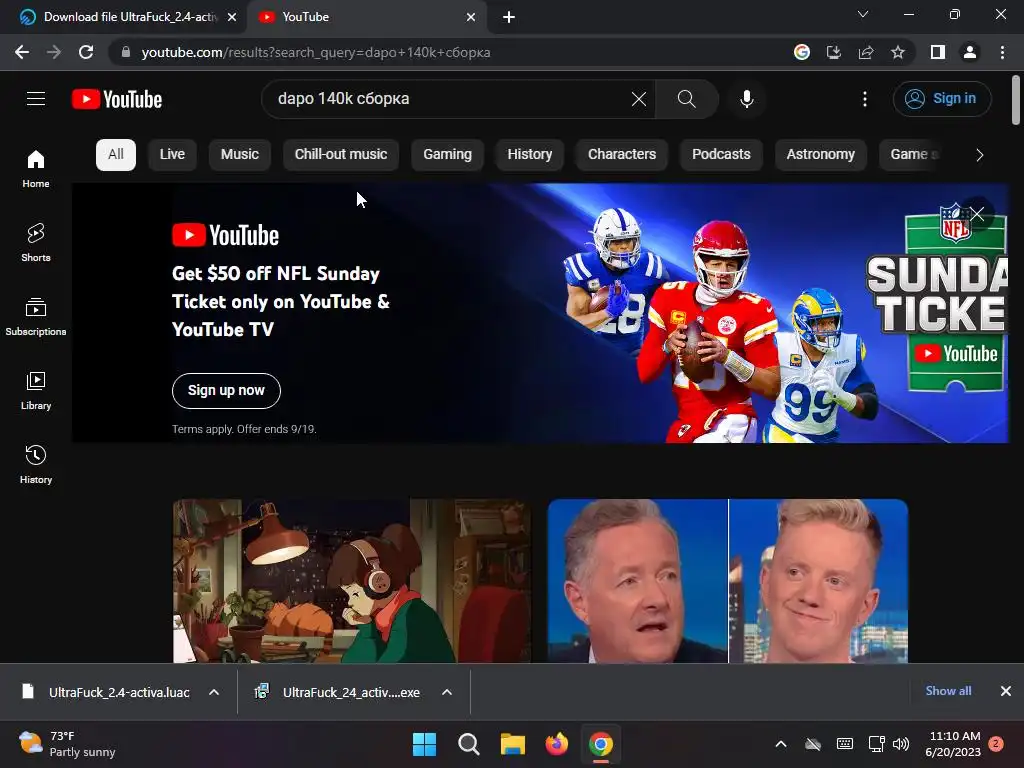This screenshot has height=768, width=1024.
Task: Open Chrome three-dot menu
Action: pos(1002,52)
